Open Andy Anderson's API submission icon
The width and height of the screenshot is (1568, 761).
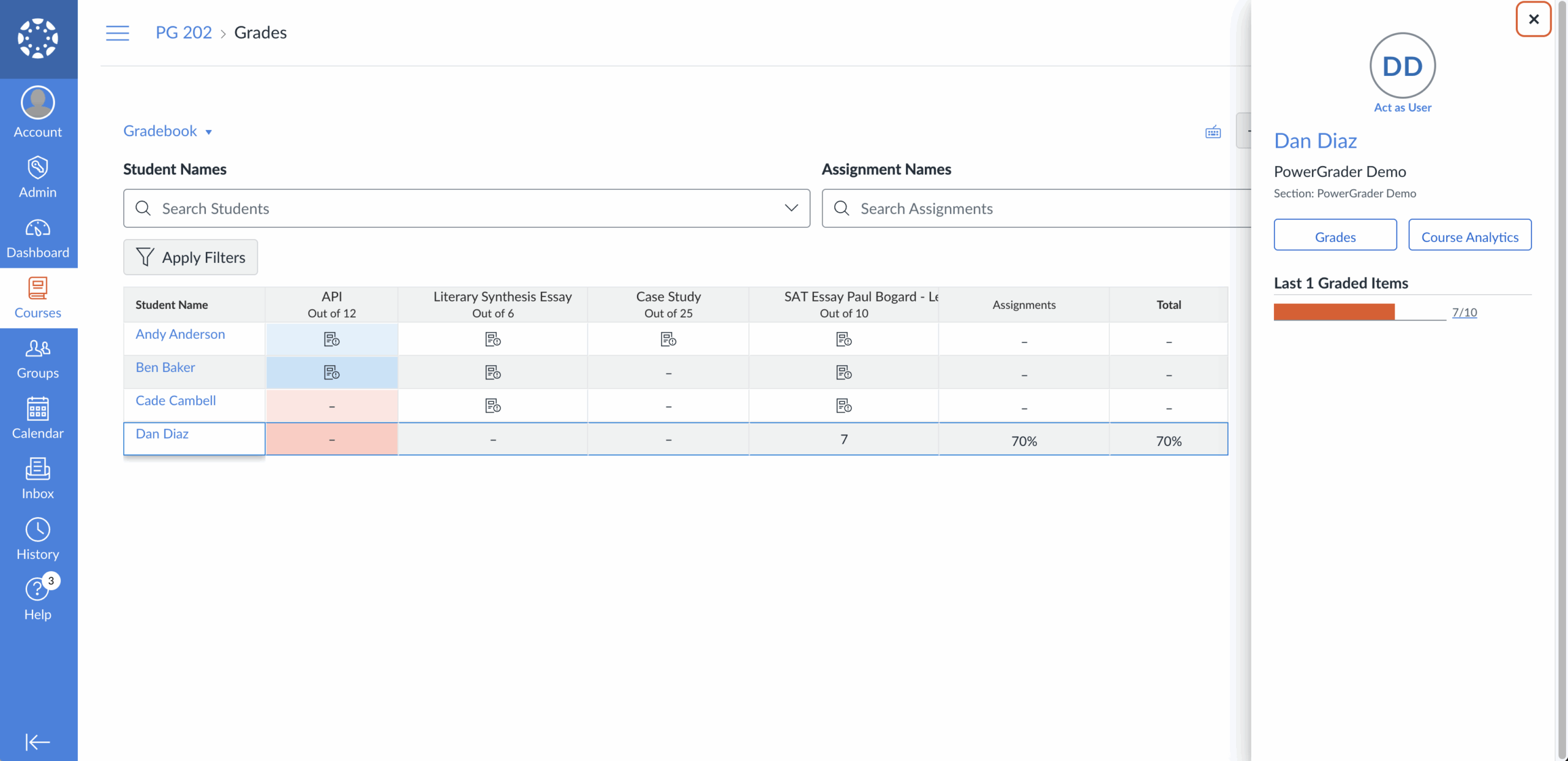tap(331, 339)
